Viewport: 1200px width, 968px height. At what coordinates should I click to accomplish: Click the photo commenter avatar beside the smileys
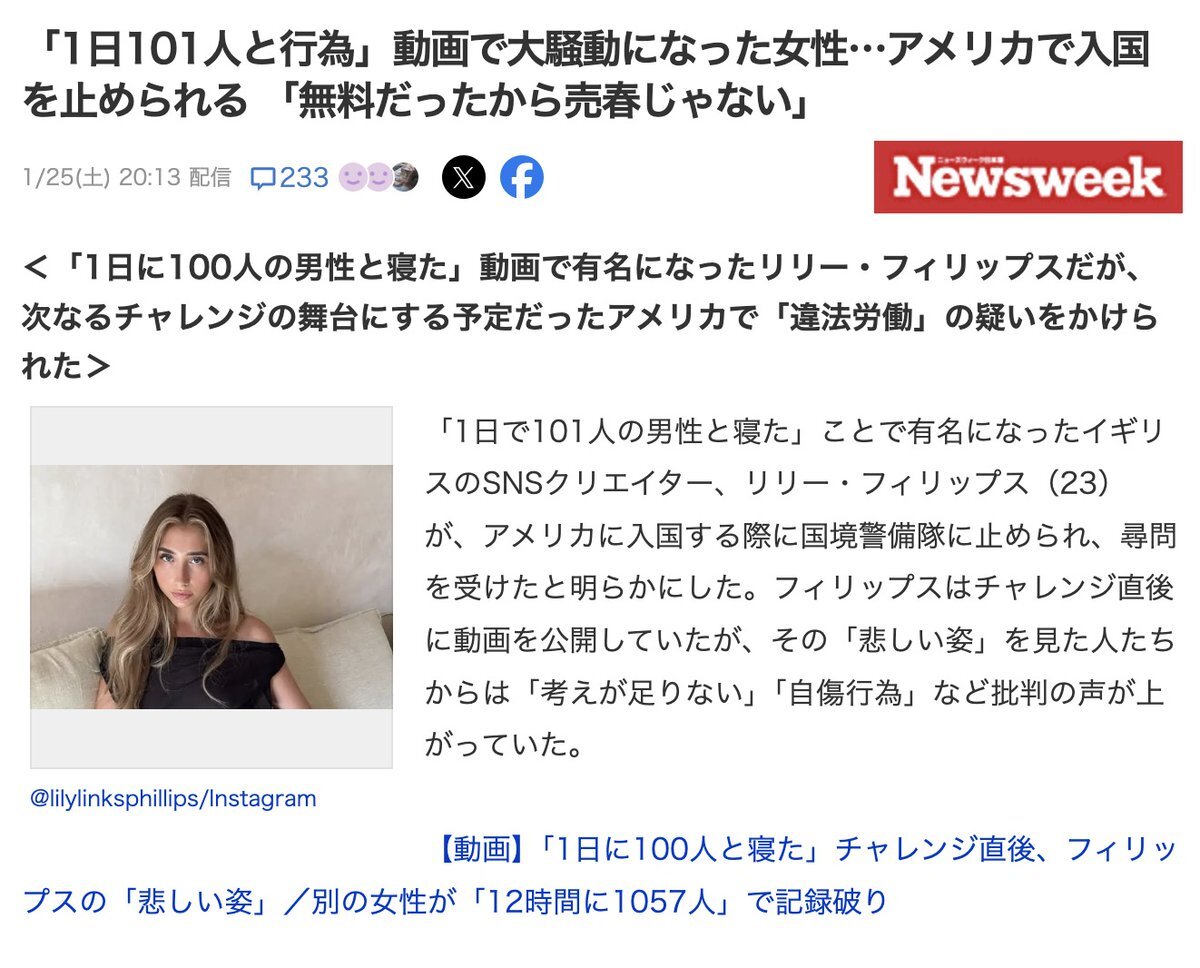(404, 177)
